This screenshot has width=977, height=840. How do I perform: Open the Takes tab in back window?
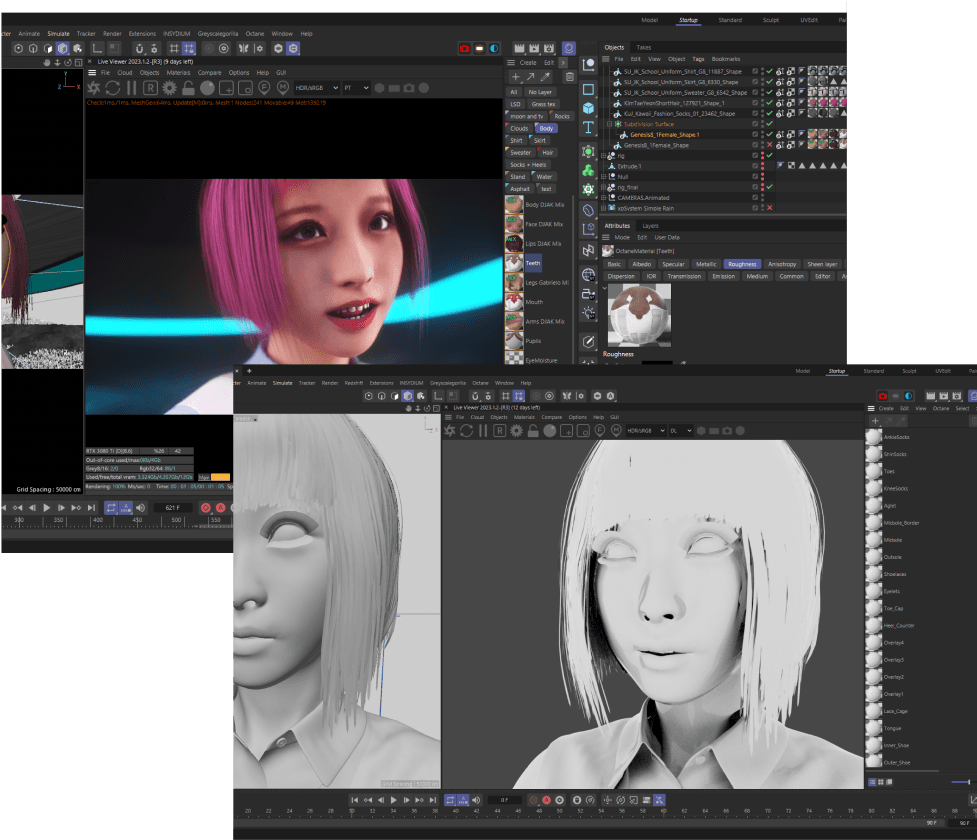coord(644,47)
